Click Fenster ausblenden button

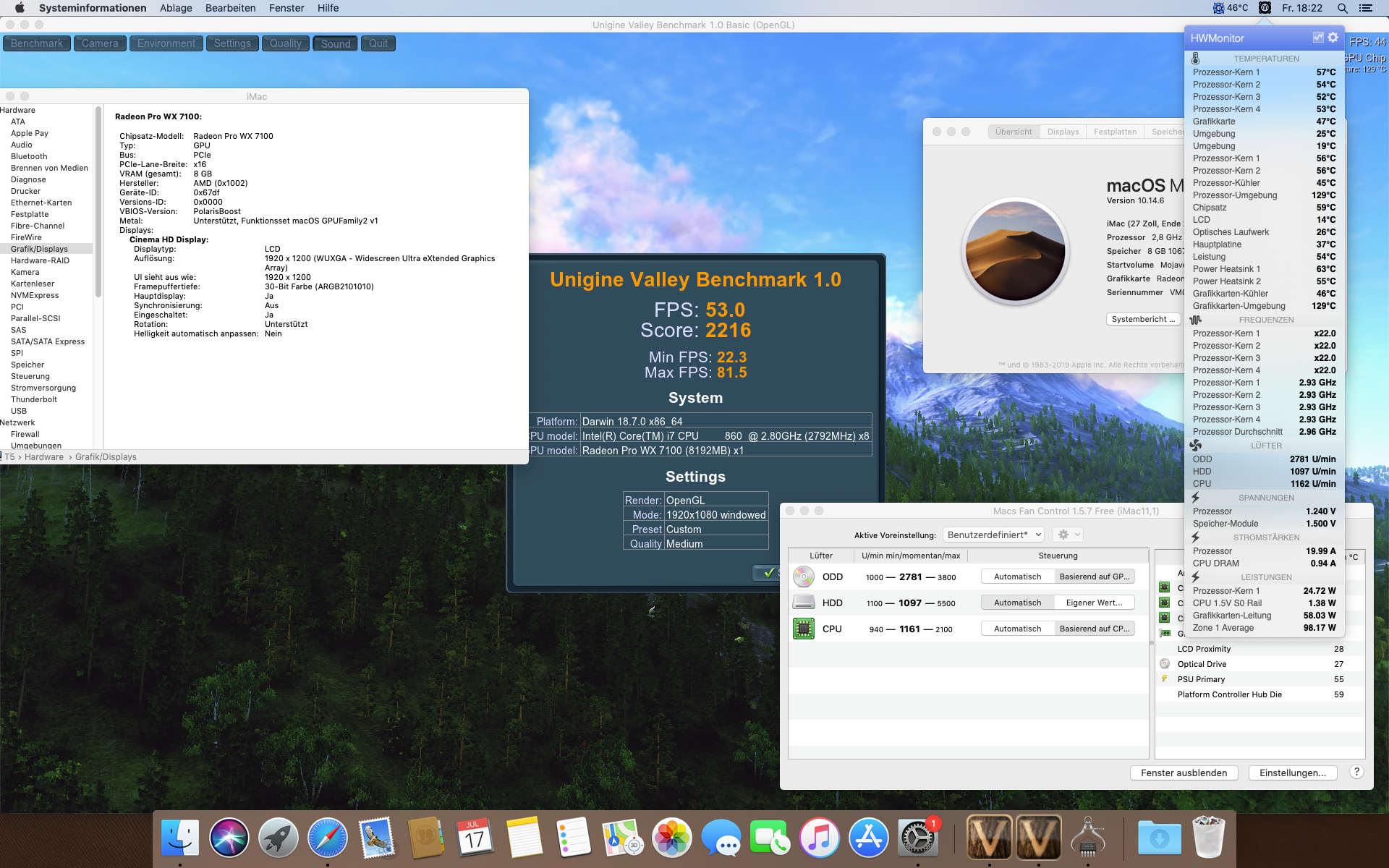[x=1184, y=773]
